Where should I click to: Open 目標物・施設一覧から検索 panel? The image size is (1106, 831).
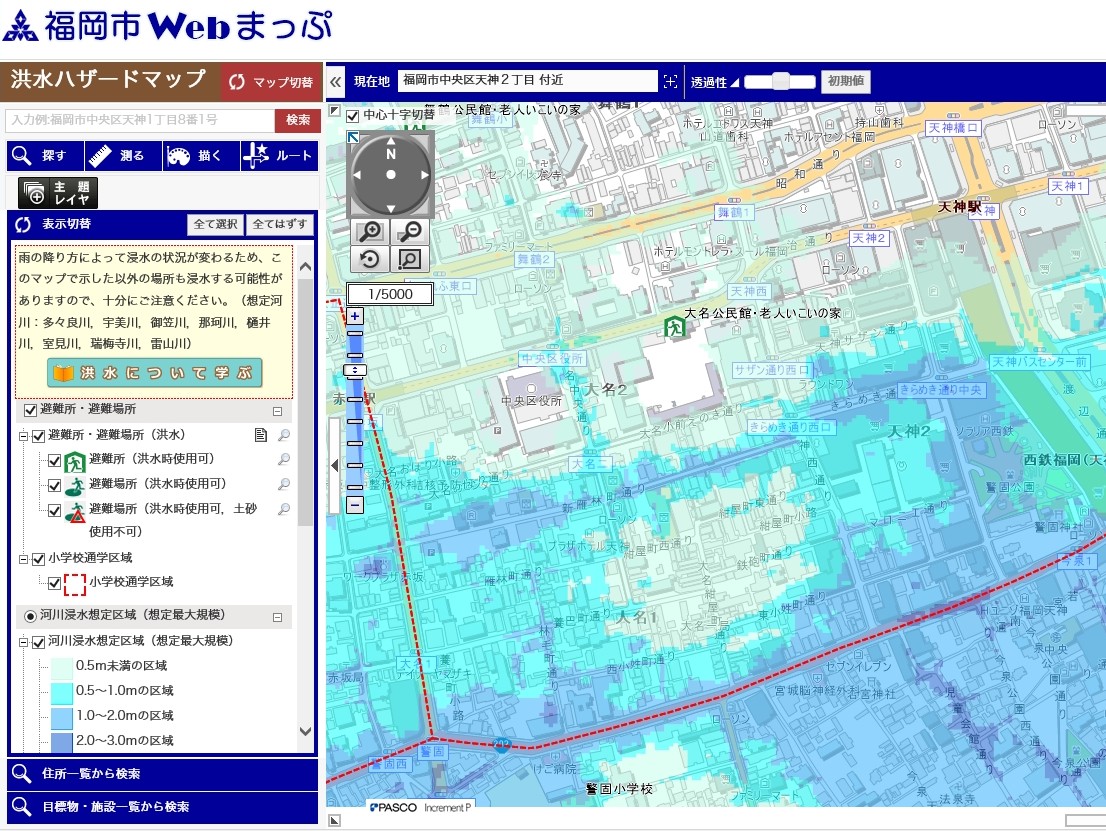pyautogui.click(x=162, y=807)
